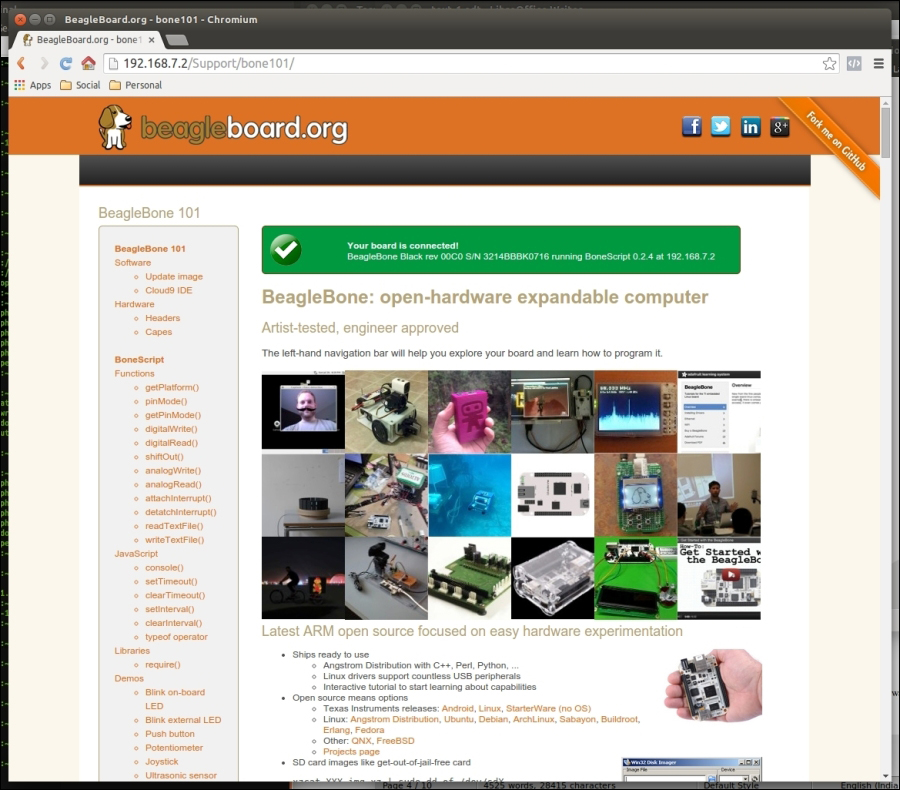
Task: Open the detachInterrupt() function page
Action: click(181, 512)
